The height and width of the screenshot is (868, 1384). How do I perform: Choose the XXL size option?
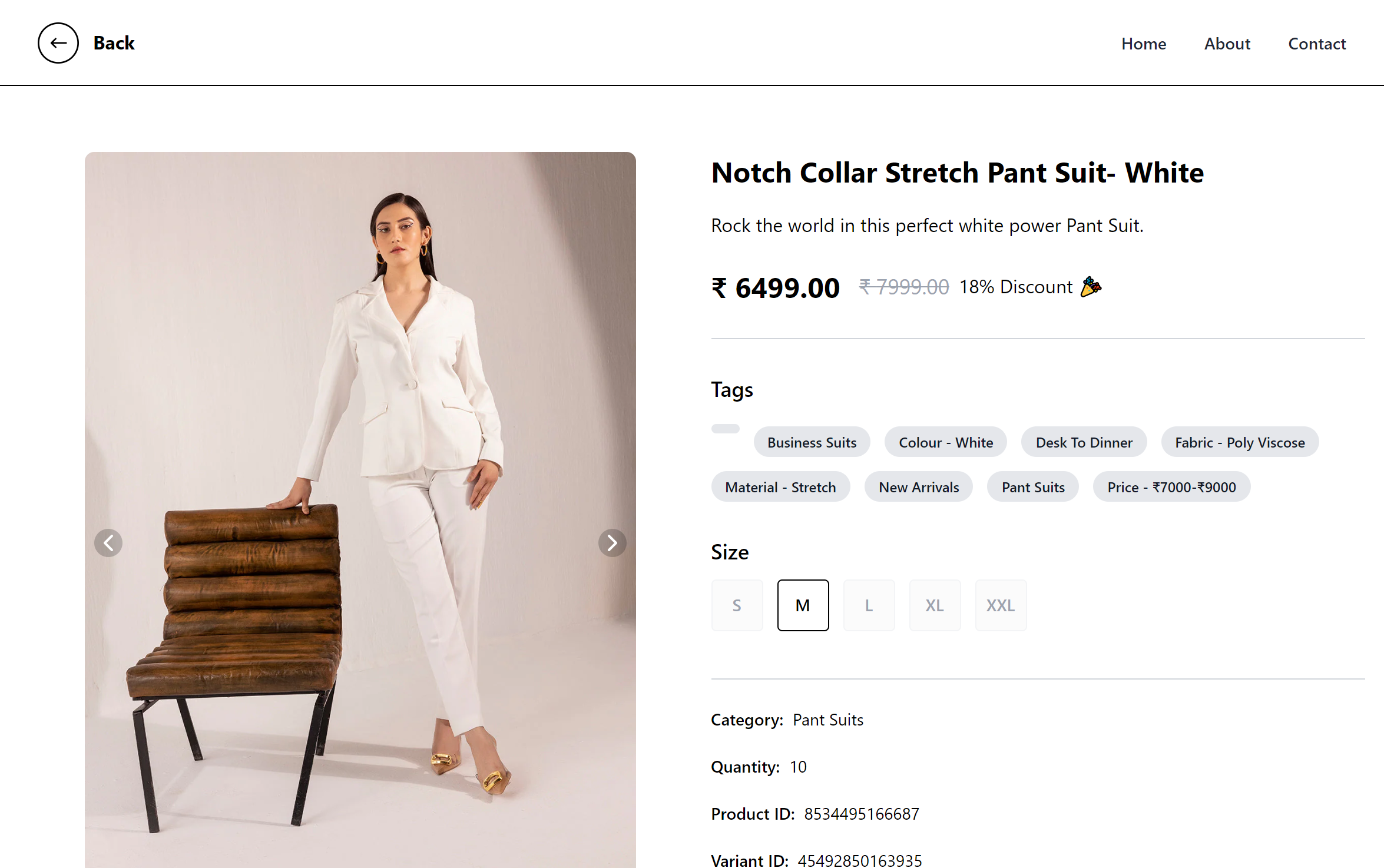click(1001, 605)
